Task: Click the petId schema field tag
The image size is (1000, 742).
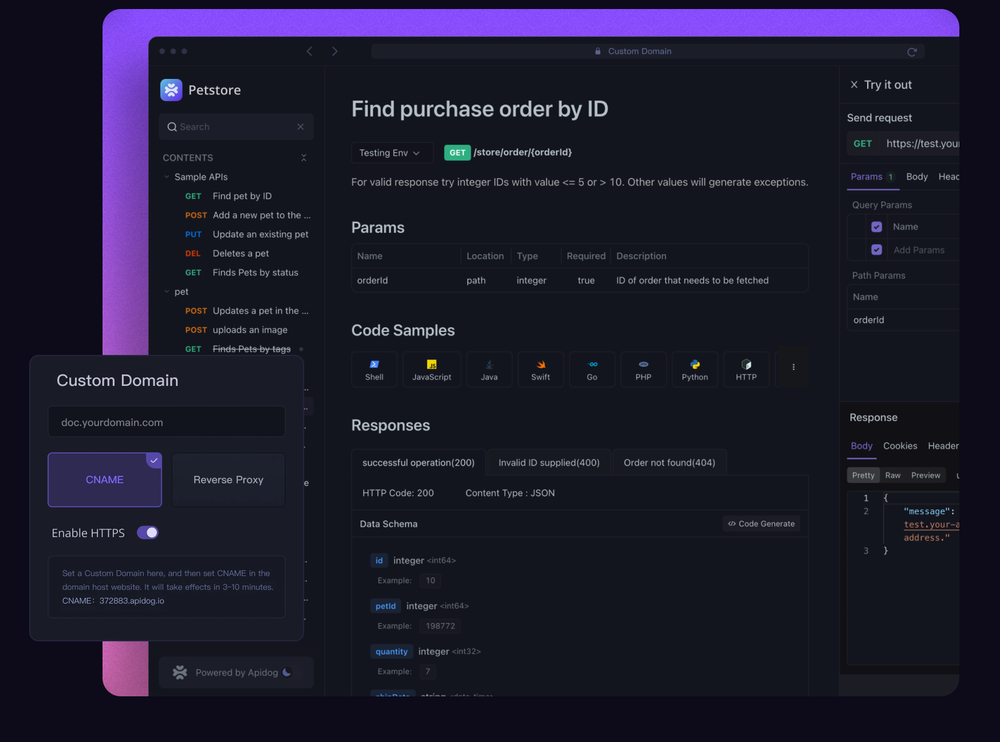Action: 385,606
